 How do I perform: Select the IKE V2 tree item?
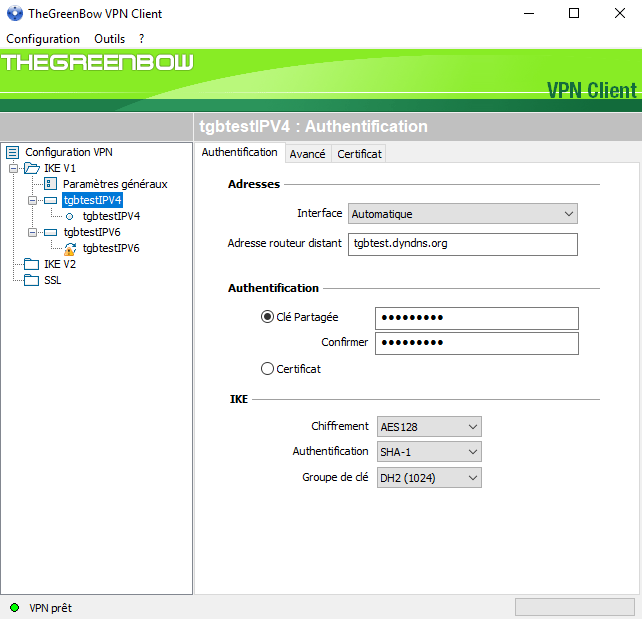pyautogui.click(x=60, y=264)
